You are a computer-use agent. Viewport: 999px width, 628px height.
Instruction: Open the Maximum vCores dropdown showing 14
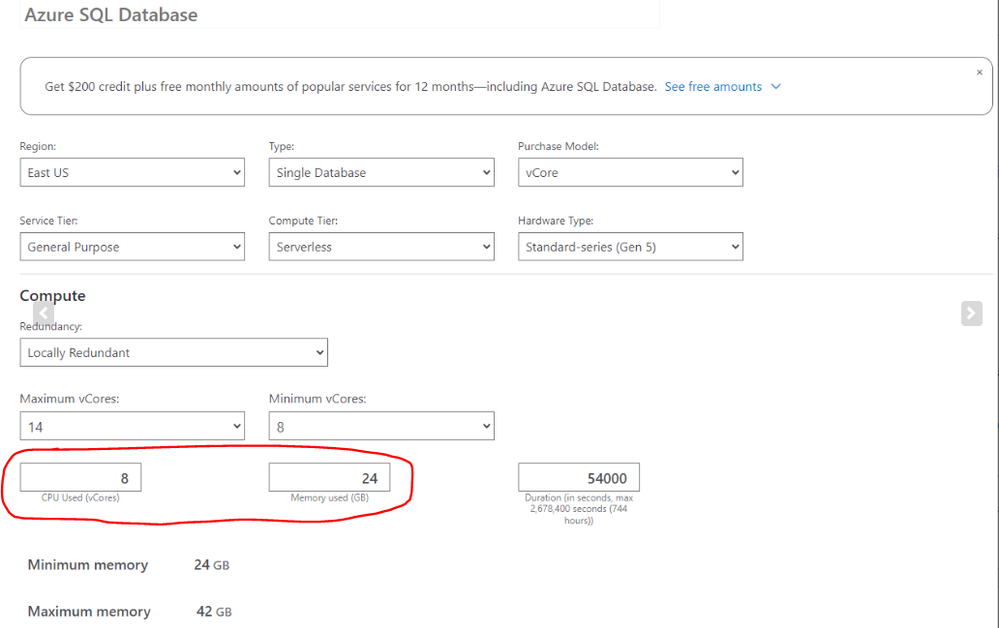coord(132,427)
